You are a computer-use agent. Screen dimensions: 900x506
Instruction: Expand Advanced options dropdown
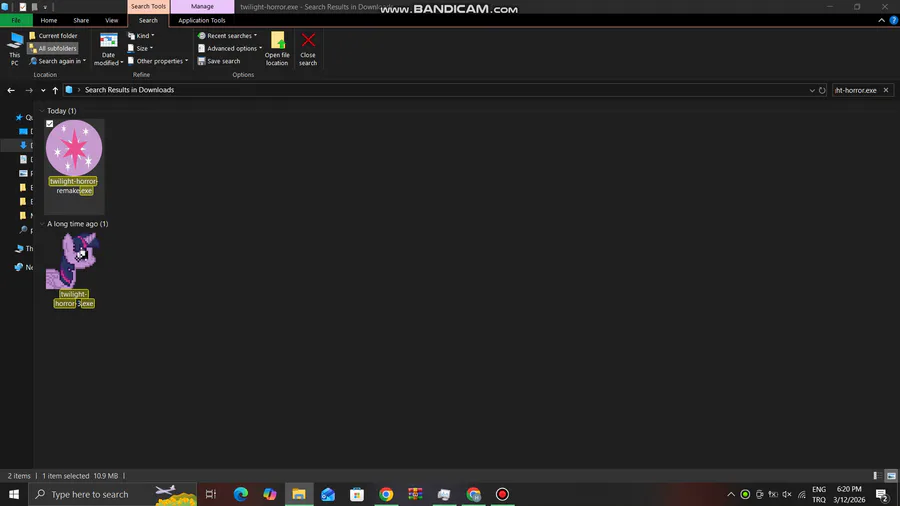click(230, 48)
